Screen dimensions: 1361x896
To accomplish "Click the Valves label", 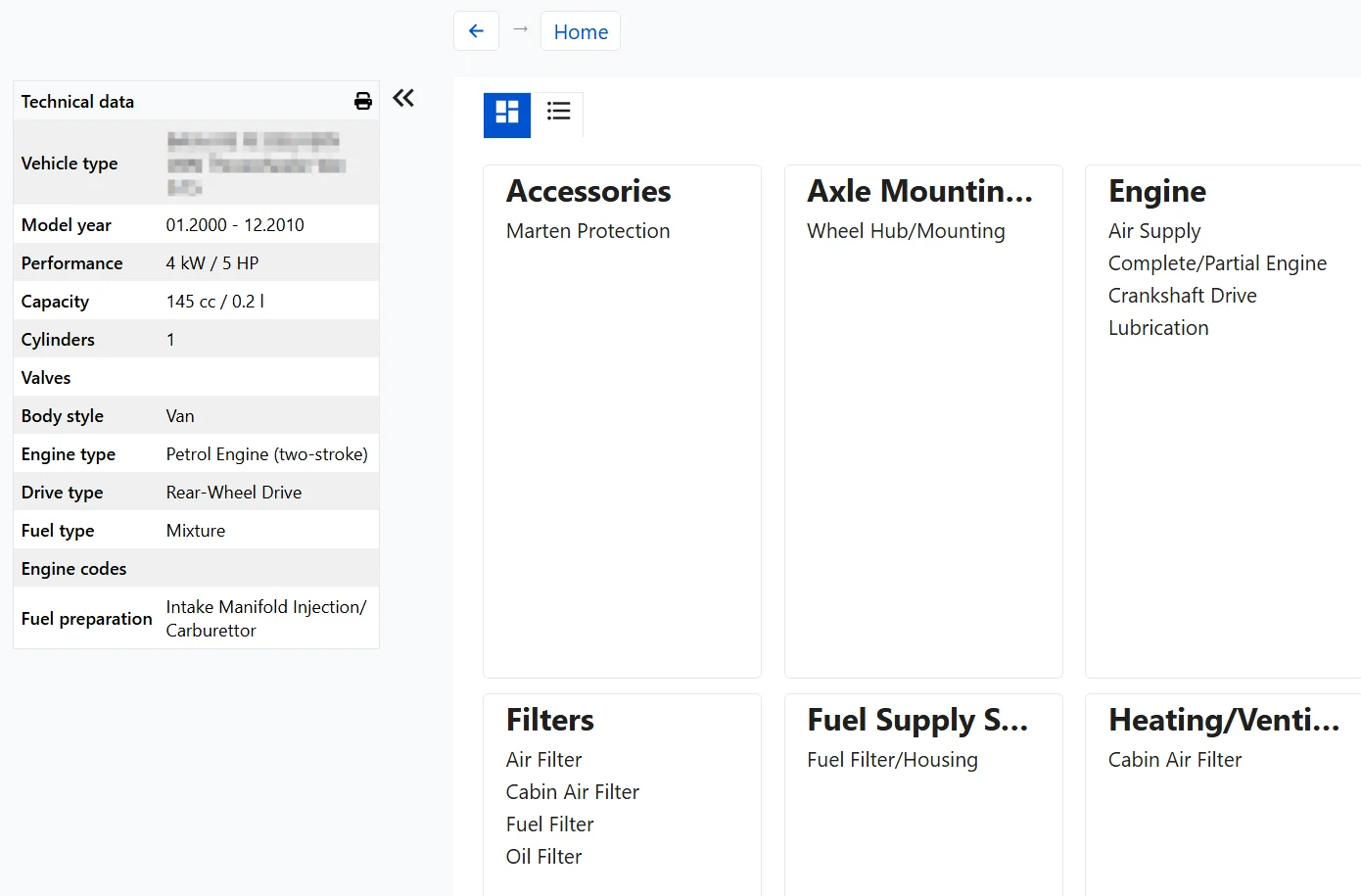I will coord(46,378).
